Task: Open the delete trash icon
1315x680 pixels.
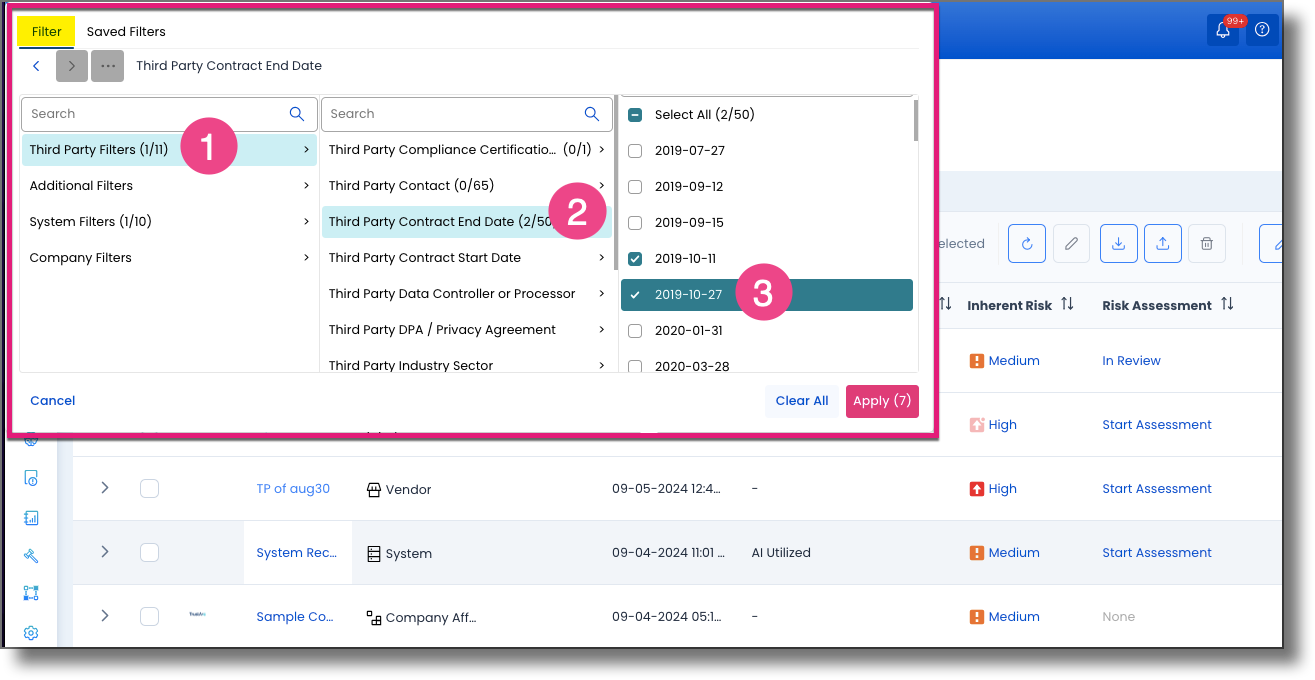Action: pos(1207,243)
